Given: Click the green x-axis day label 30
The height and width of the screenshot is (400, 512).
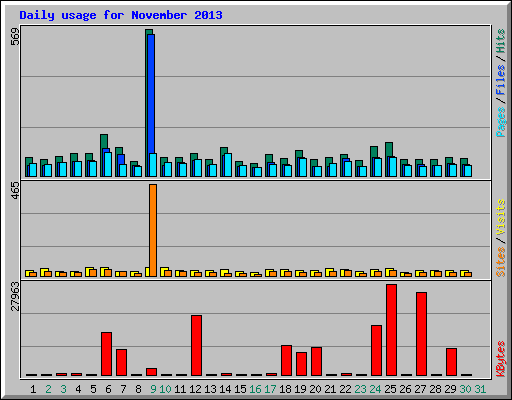Looking at the screenshot, I should (x=465, y=389).
